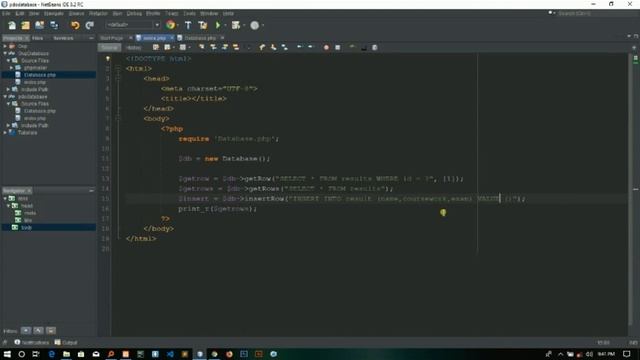The height and width of the screenshot is (360, 640).
Task: Close the index.php editor tab
Action: click(172, 38)
